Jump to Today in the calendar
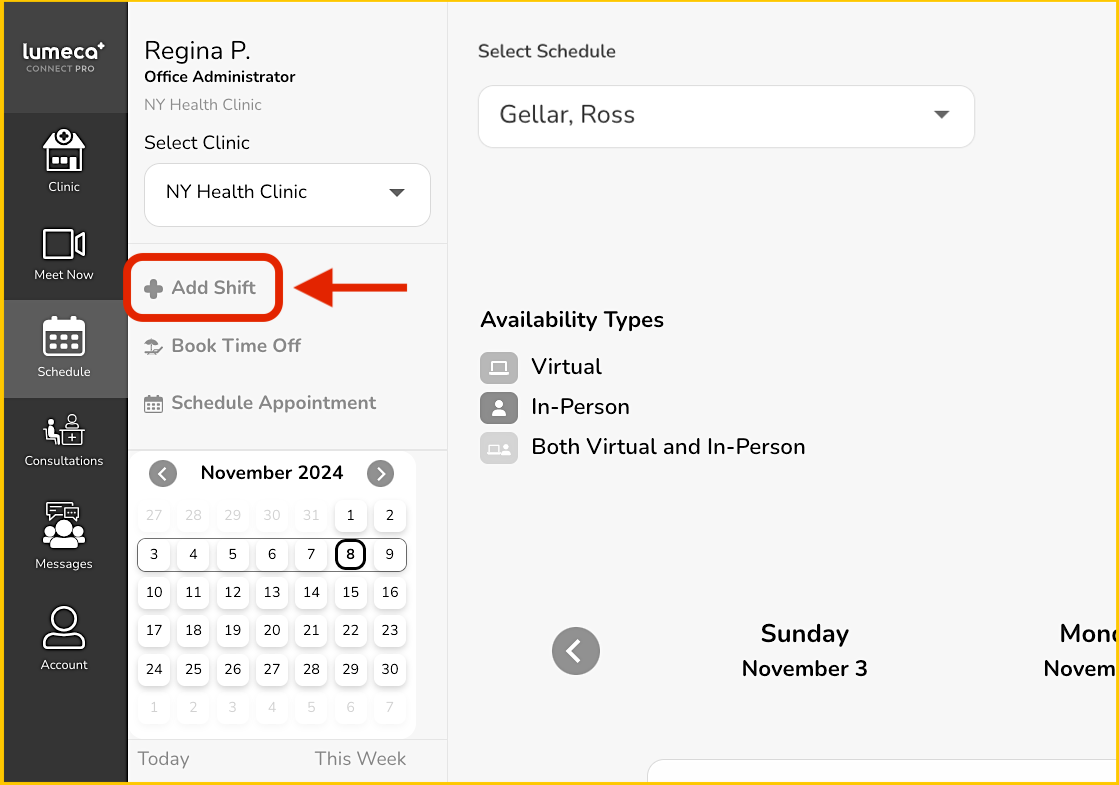Screen dimensions: 1119x785 [x=164, y=759]
